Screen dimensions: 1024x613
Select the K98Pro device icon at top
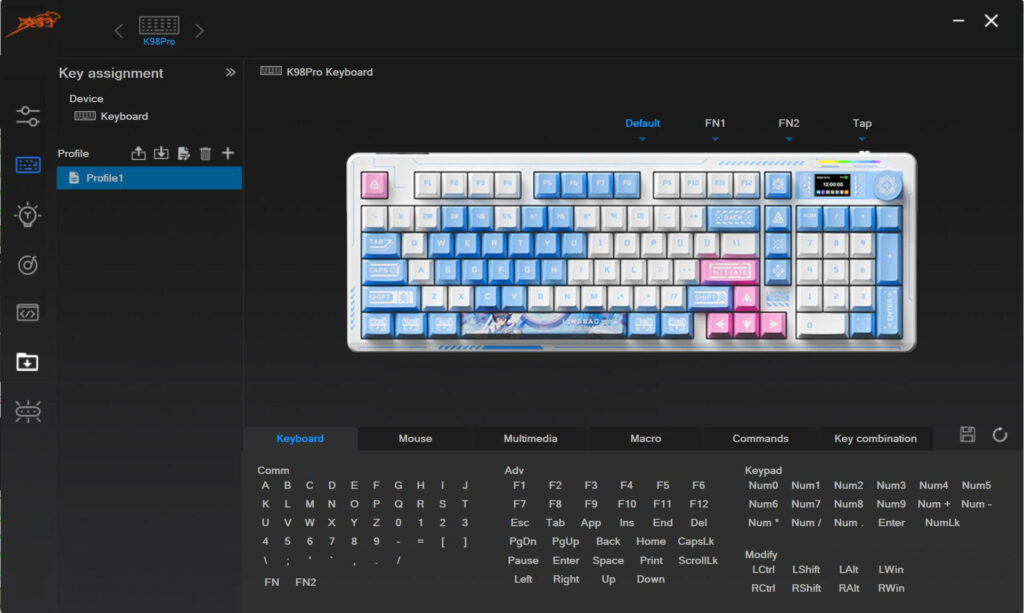(x=159, y=31)
